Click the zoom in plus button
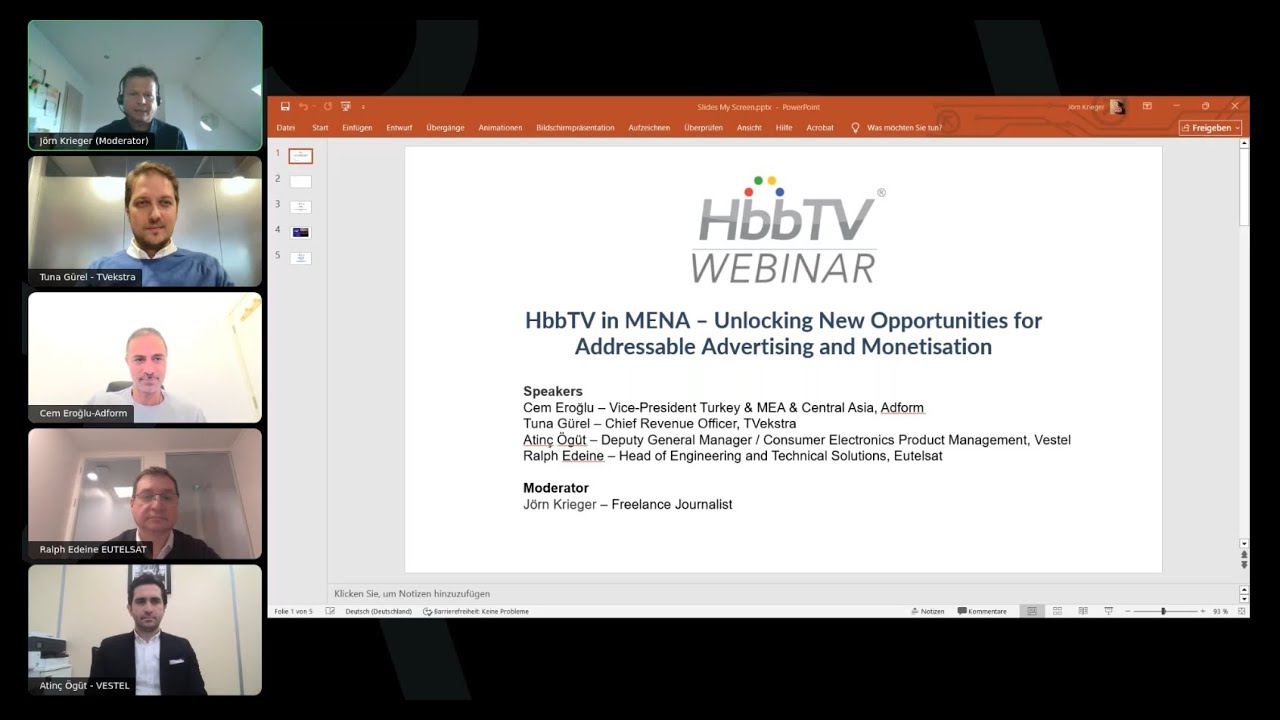 [x=1202, y=611]
